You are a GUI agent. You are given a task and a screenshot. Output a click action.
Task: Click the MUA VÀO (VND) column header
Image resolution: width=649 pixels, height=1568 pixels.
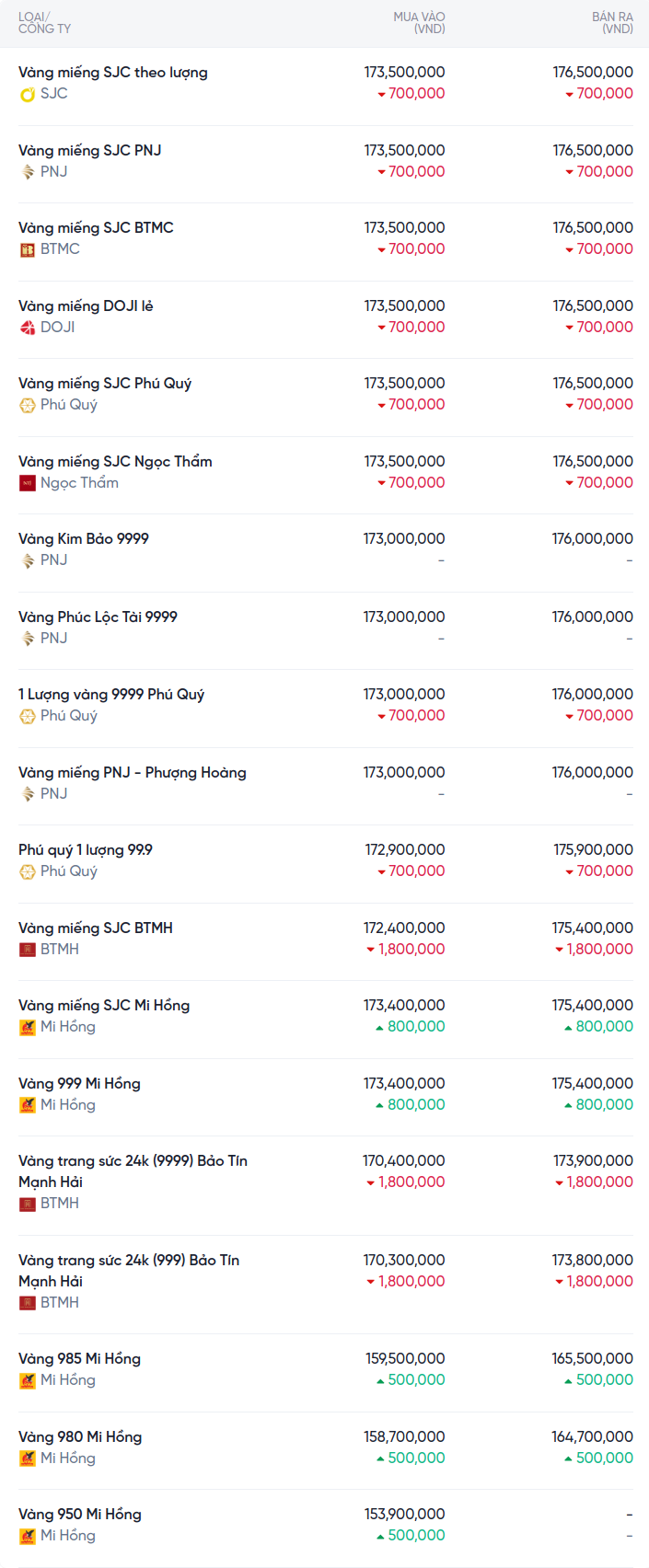[419, 23]
